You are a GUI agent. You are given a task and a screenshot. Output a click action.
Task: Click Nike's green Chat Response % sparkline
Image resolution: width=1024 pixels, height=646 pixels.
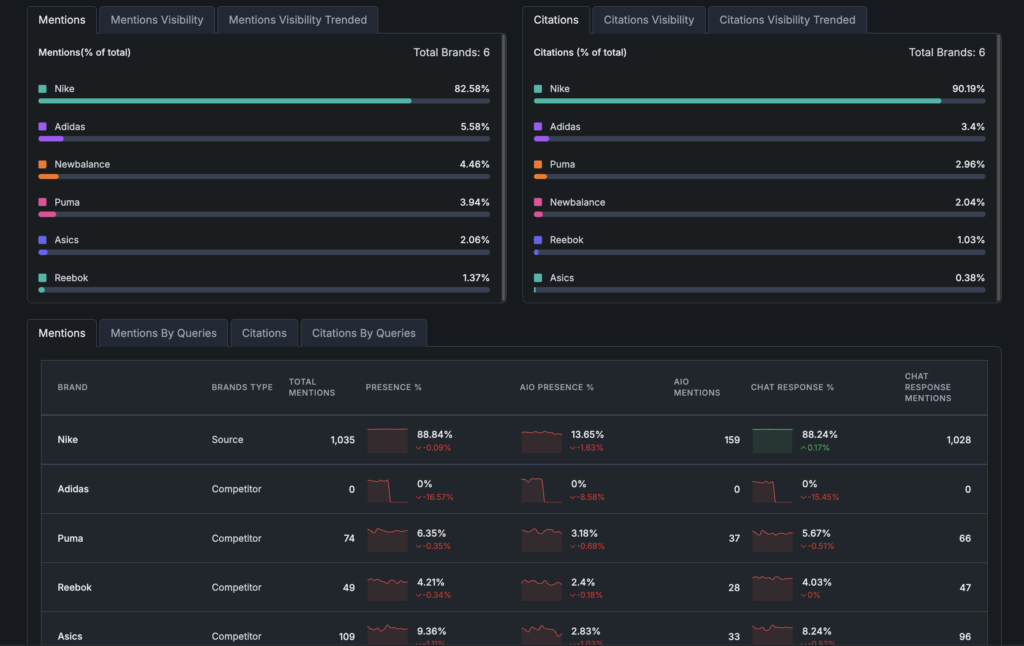(772, 440)
